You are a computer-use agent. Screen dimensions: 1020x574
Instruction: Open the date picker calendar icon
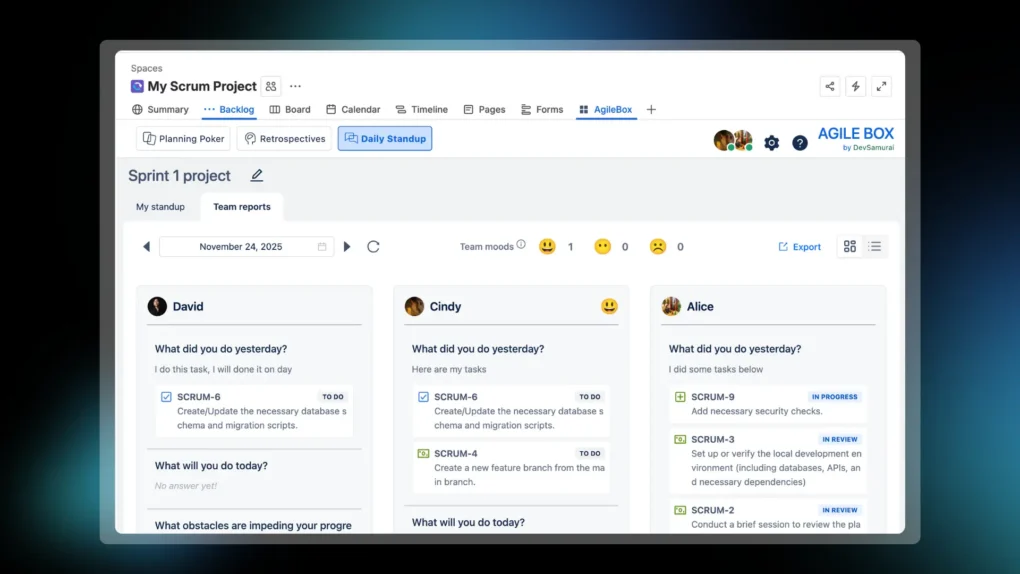coord(321,247)
